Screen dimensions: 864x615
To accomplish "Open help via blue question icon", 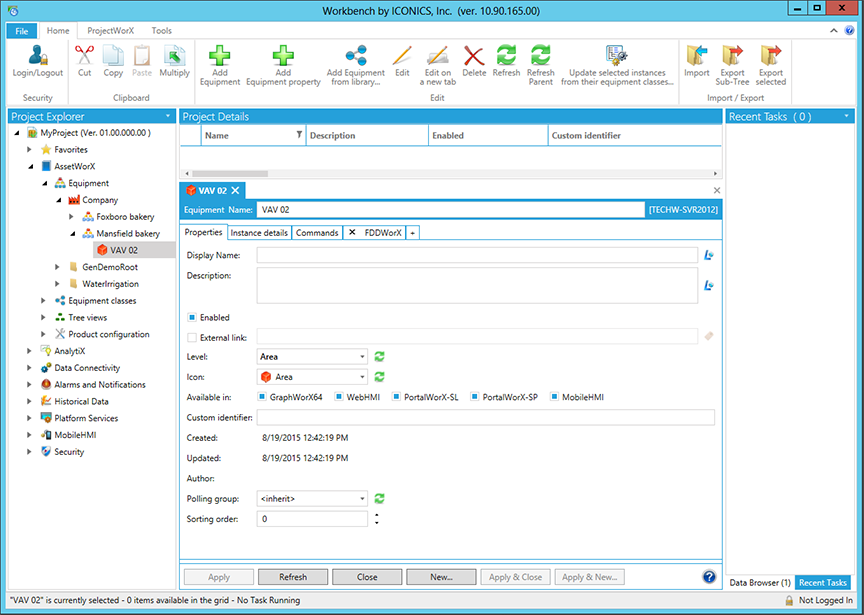I will [x=709, y=577].
